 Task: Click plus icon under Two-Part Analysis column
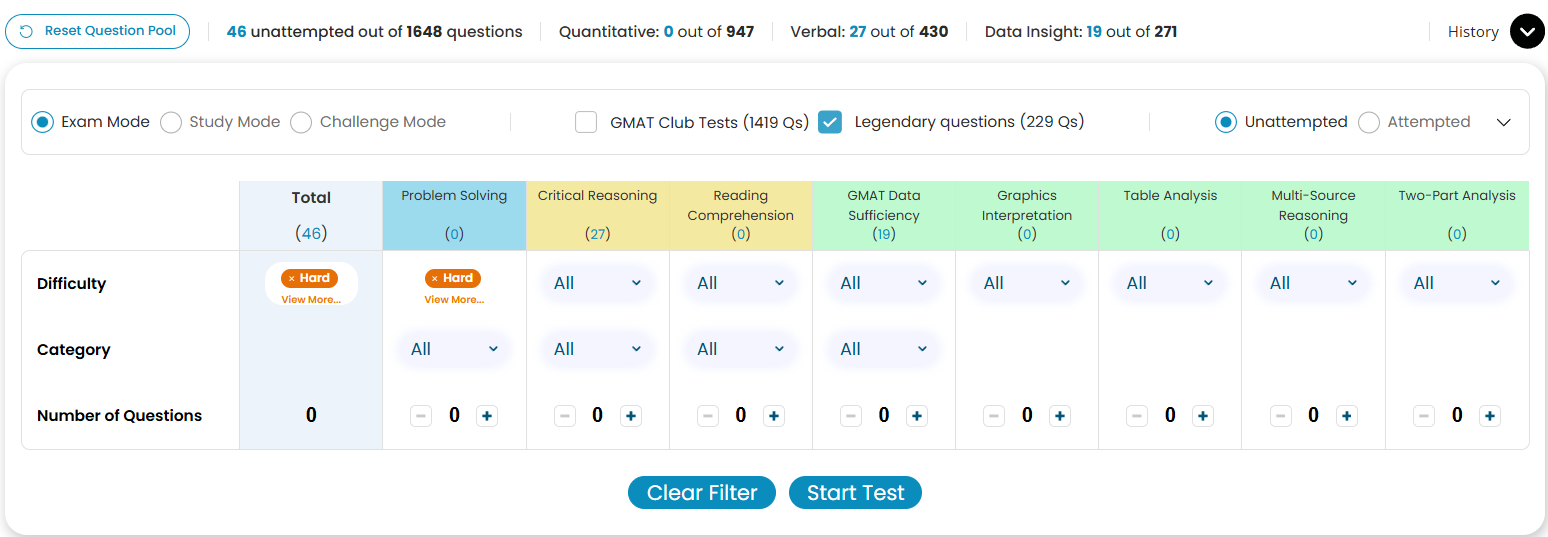[1490, 416]
